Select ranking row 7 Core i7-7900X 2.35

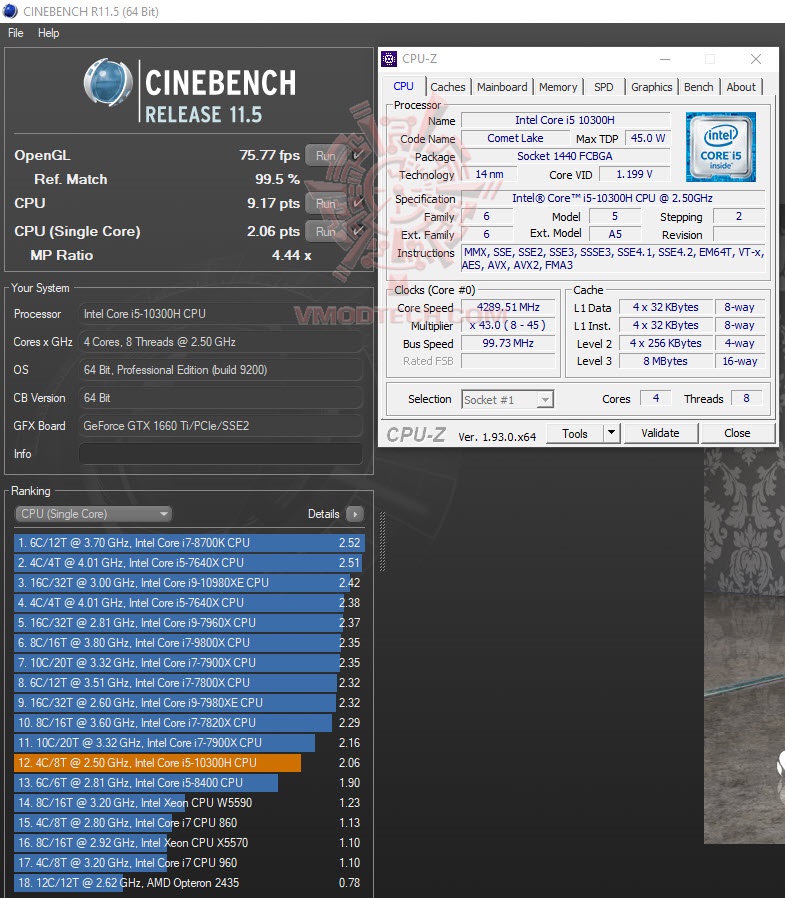[189, 663]
